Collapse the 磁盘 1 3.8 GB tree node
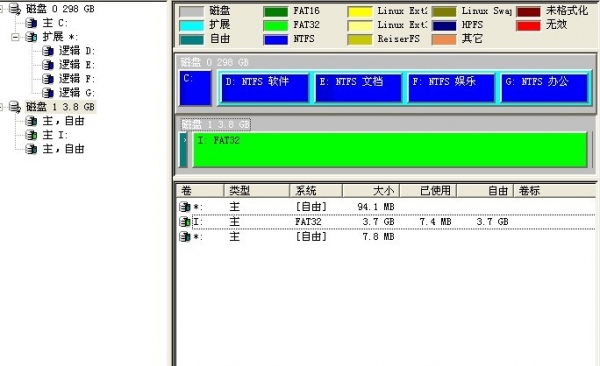Image resolution: width=600 pixels, height=366 pixels. point(1,107)
